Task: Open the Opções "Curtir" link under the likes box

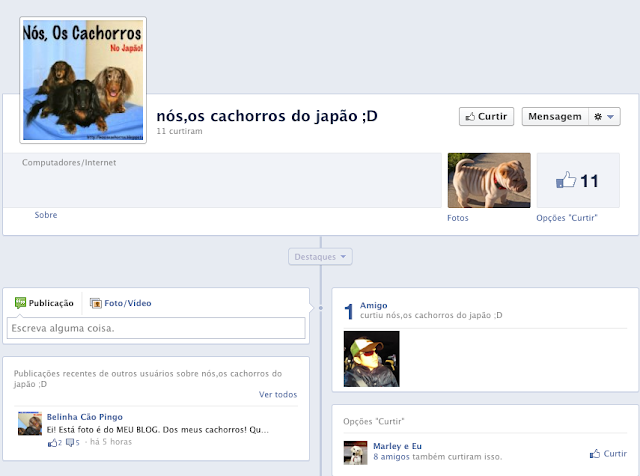Action: [x=567, y=218]
